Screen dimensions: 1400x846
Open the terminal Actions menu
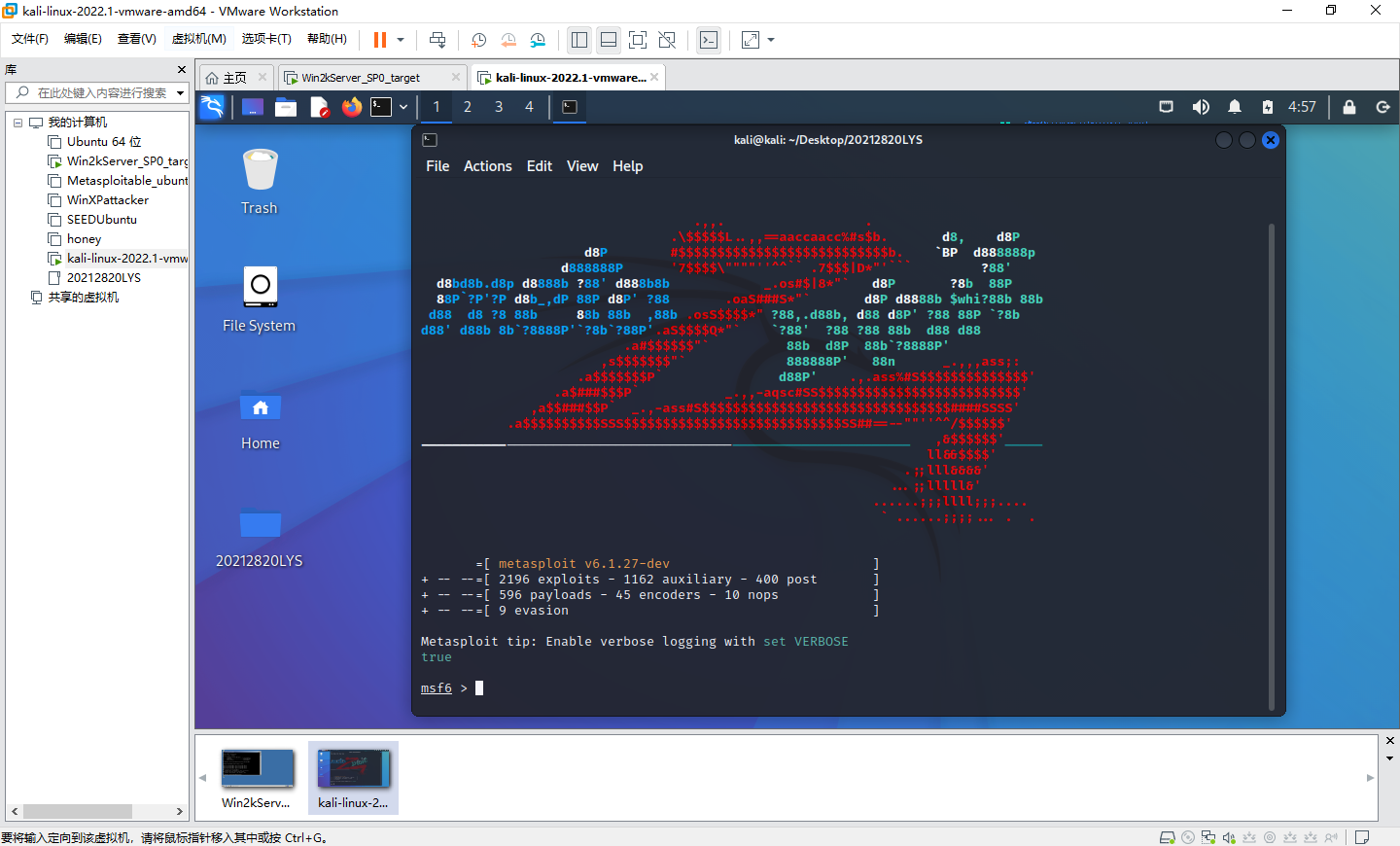point(488,166)
